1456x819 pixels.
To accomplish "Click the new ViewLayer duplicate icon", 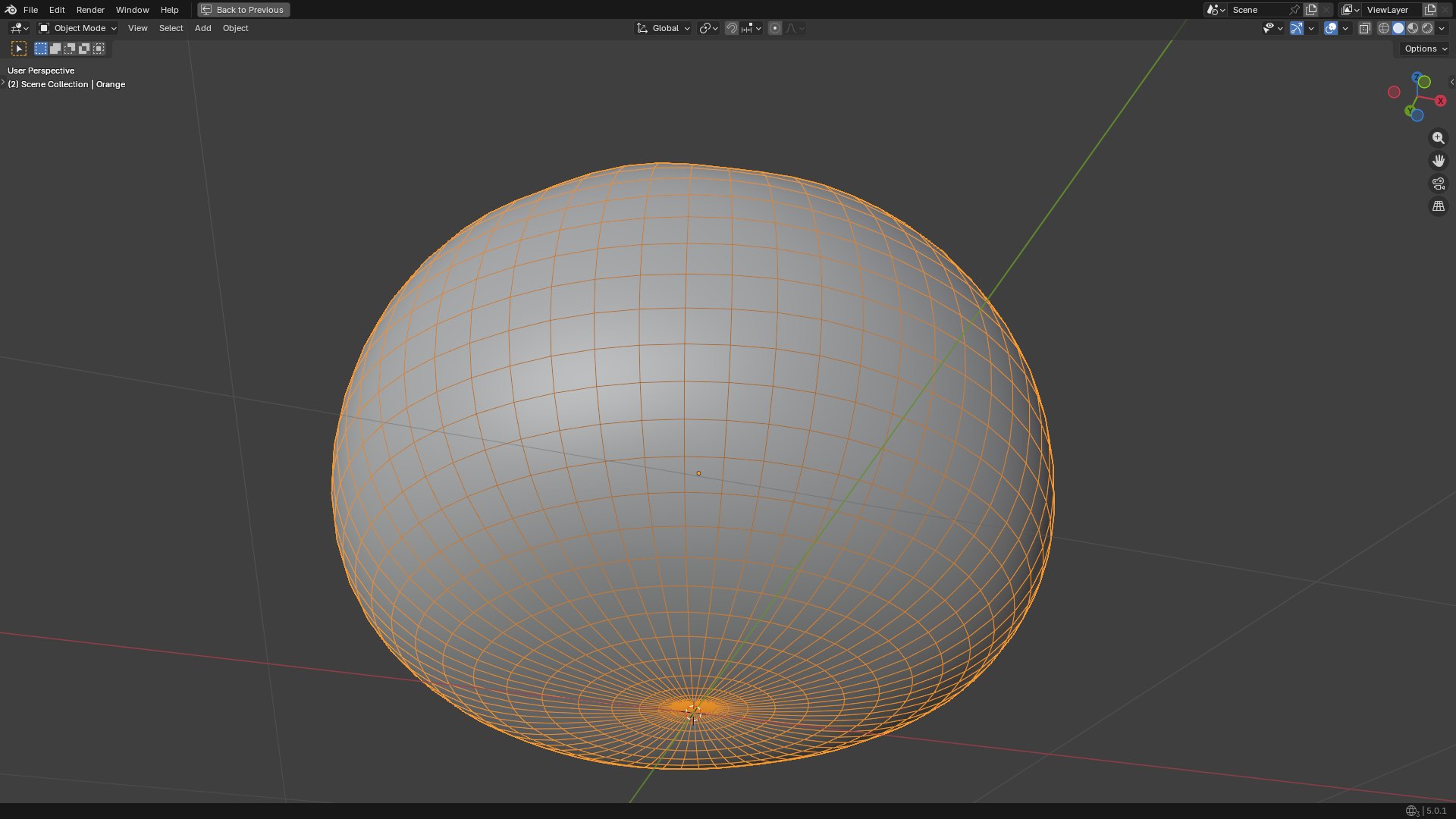I will click(x=1430, y=10).
